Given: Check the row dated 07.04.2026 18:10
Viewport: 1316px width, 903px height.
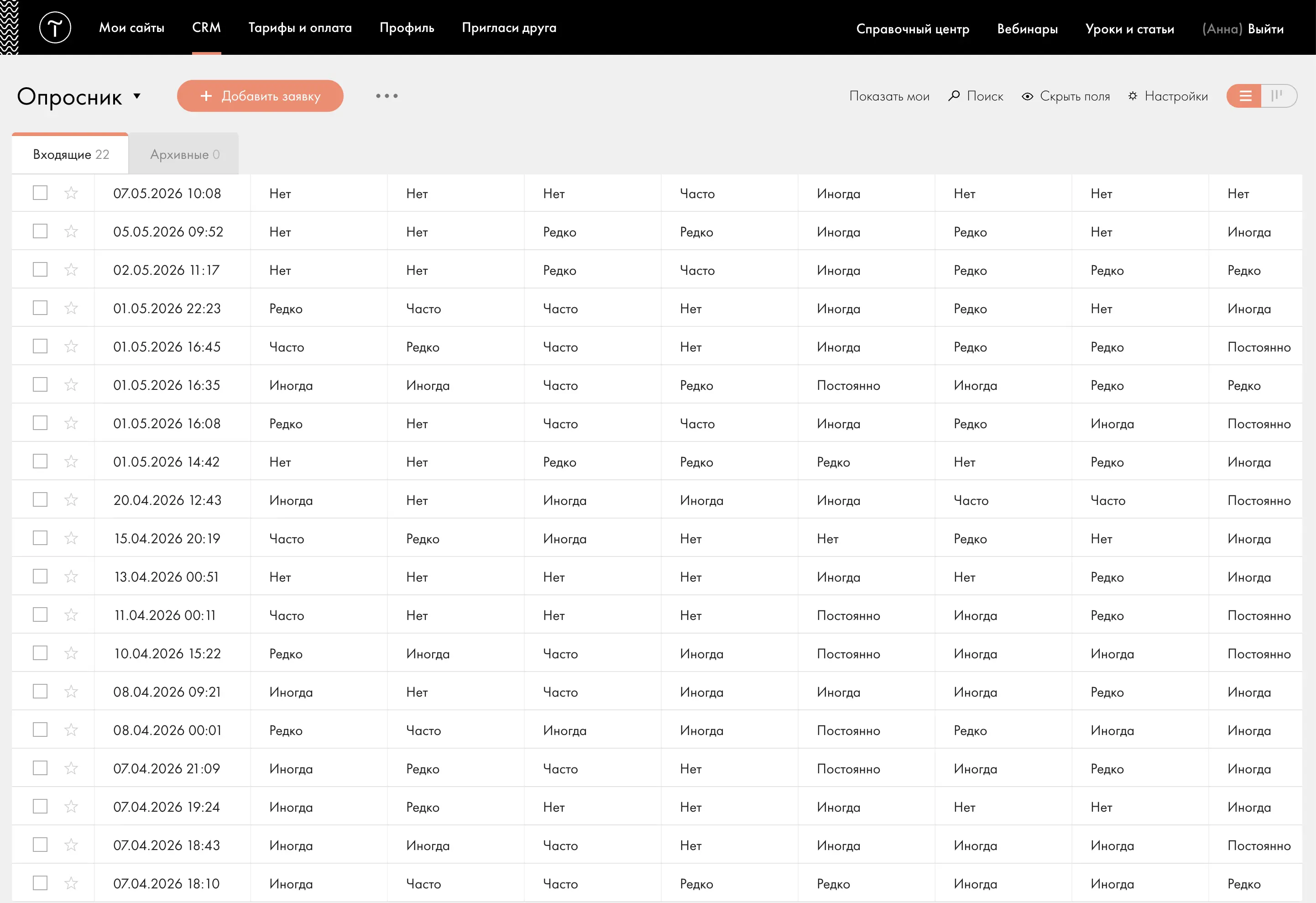Looking at the screenshot, I should (x=40, y=883).
